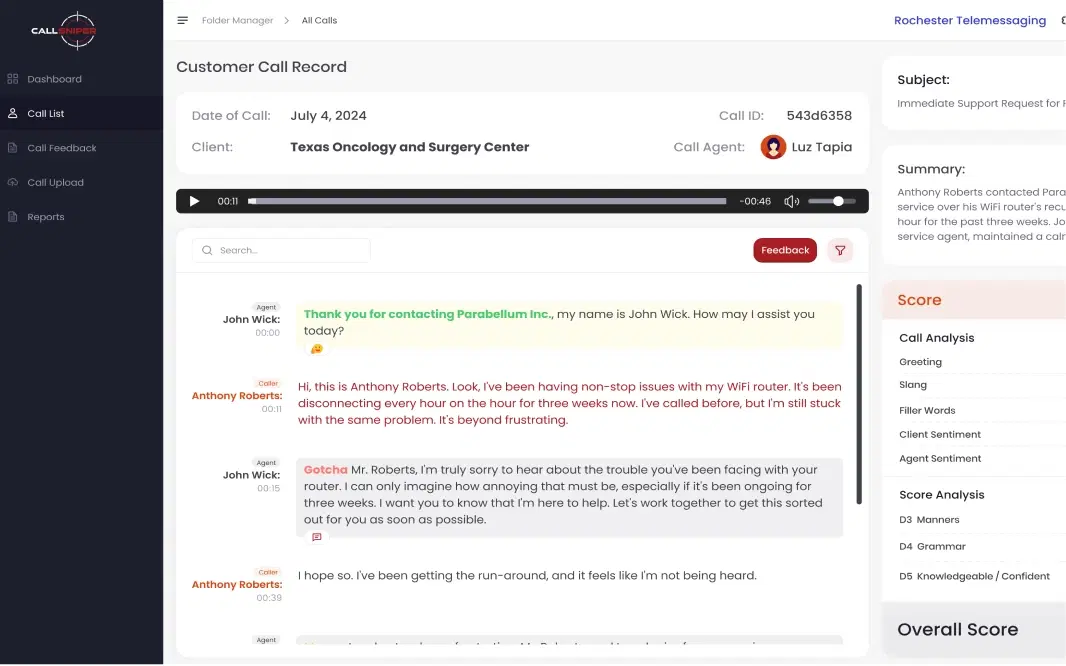The image size is (1066, 666).
Task: Select the D3 Manners row
Action: (x=982, y=520)
